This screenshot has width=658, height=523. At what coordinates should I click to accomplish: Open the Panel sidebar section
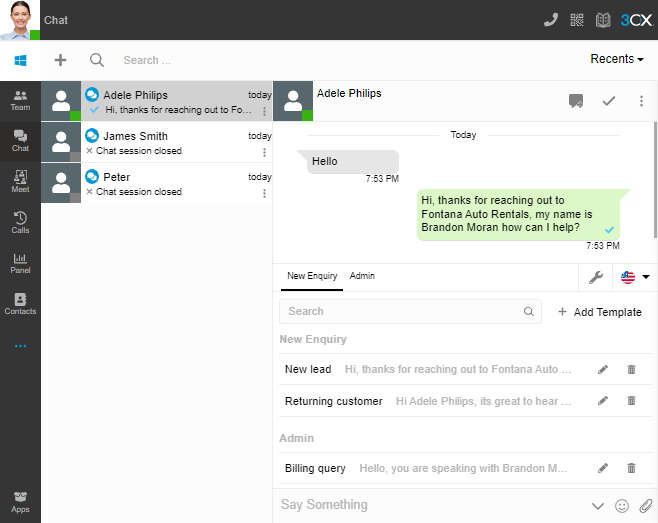tap(20, 264)
